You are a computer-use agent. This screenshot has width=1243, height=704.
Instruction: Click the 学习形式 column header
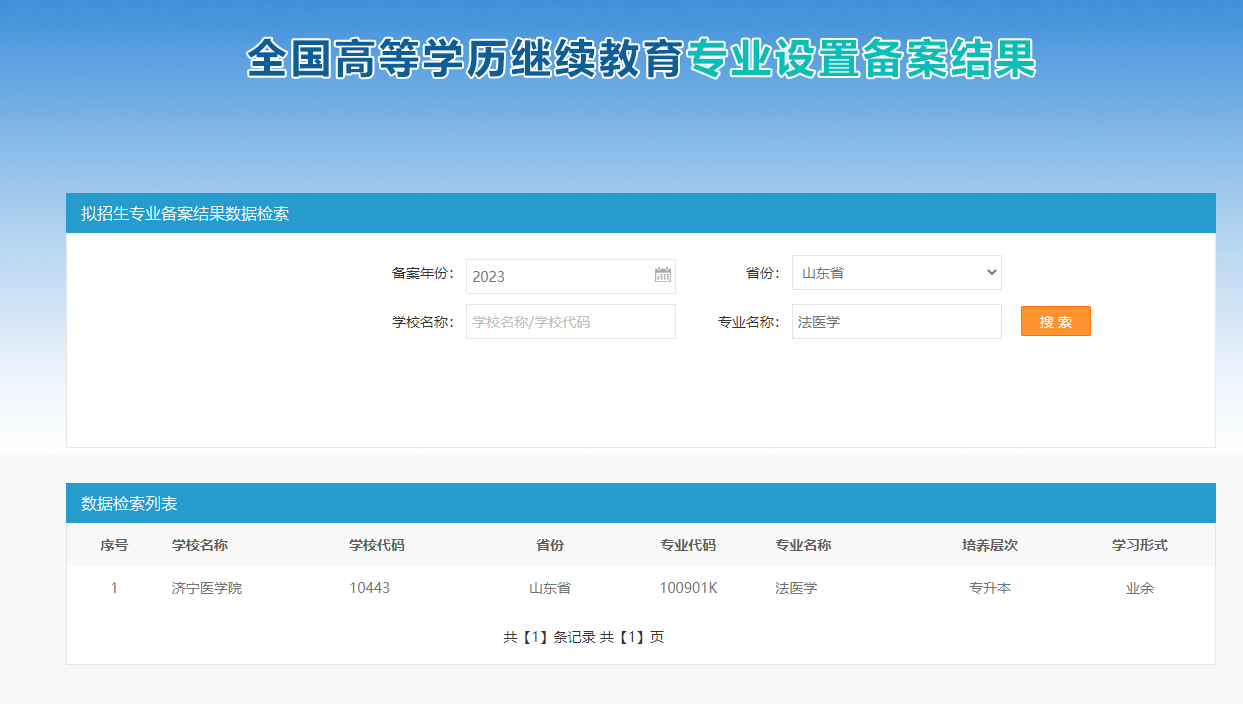pos(1140,545)
